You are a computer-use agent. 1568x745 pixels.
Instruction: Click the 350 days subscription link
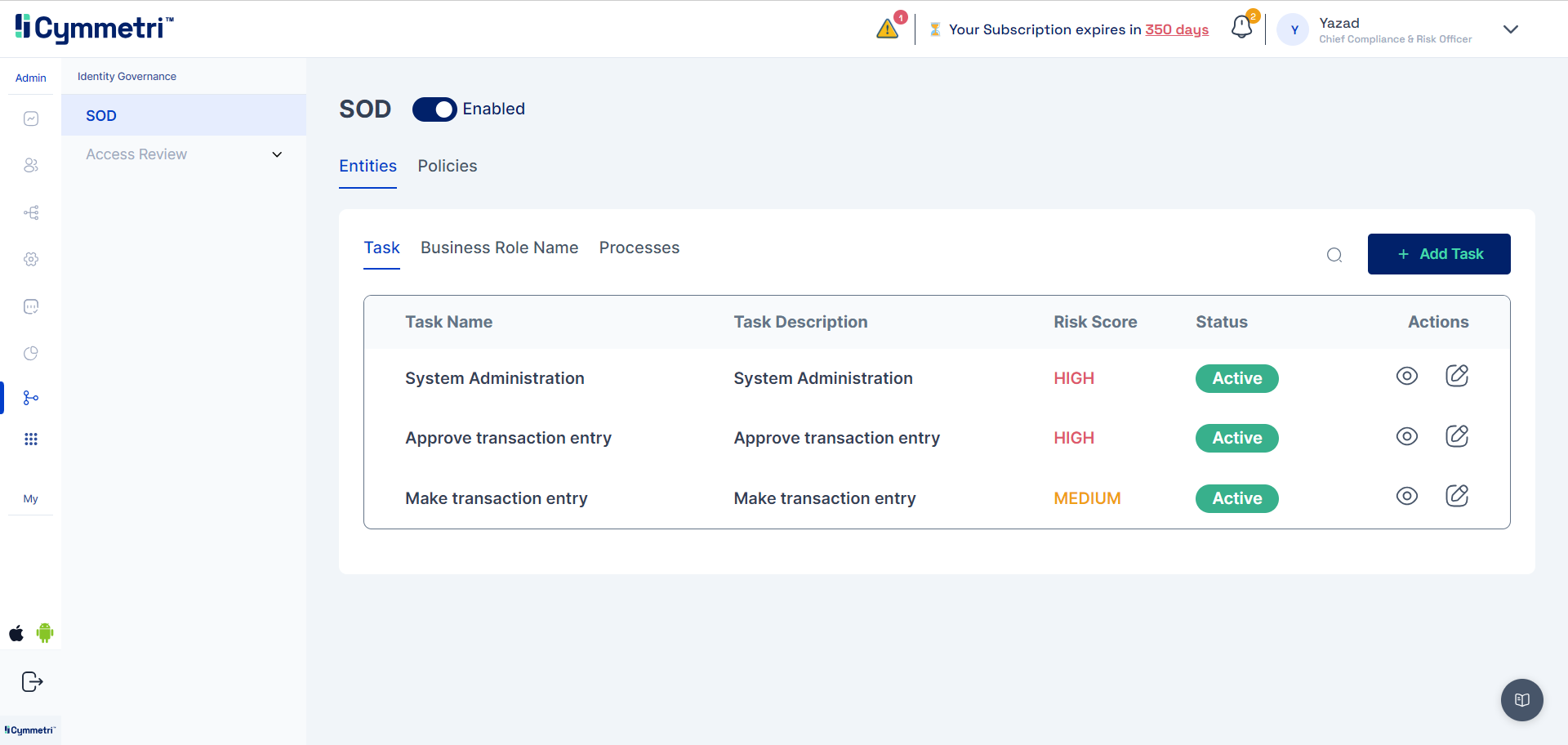tap(1176, 29)
